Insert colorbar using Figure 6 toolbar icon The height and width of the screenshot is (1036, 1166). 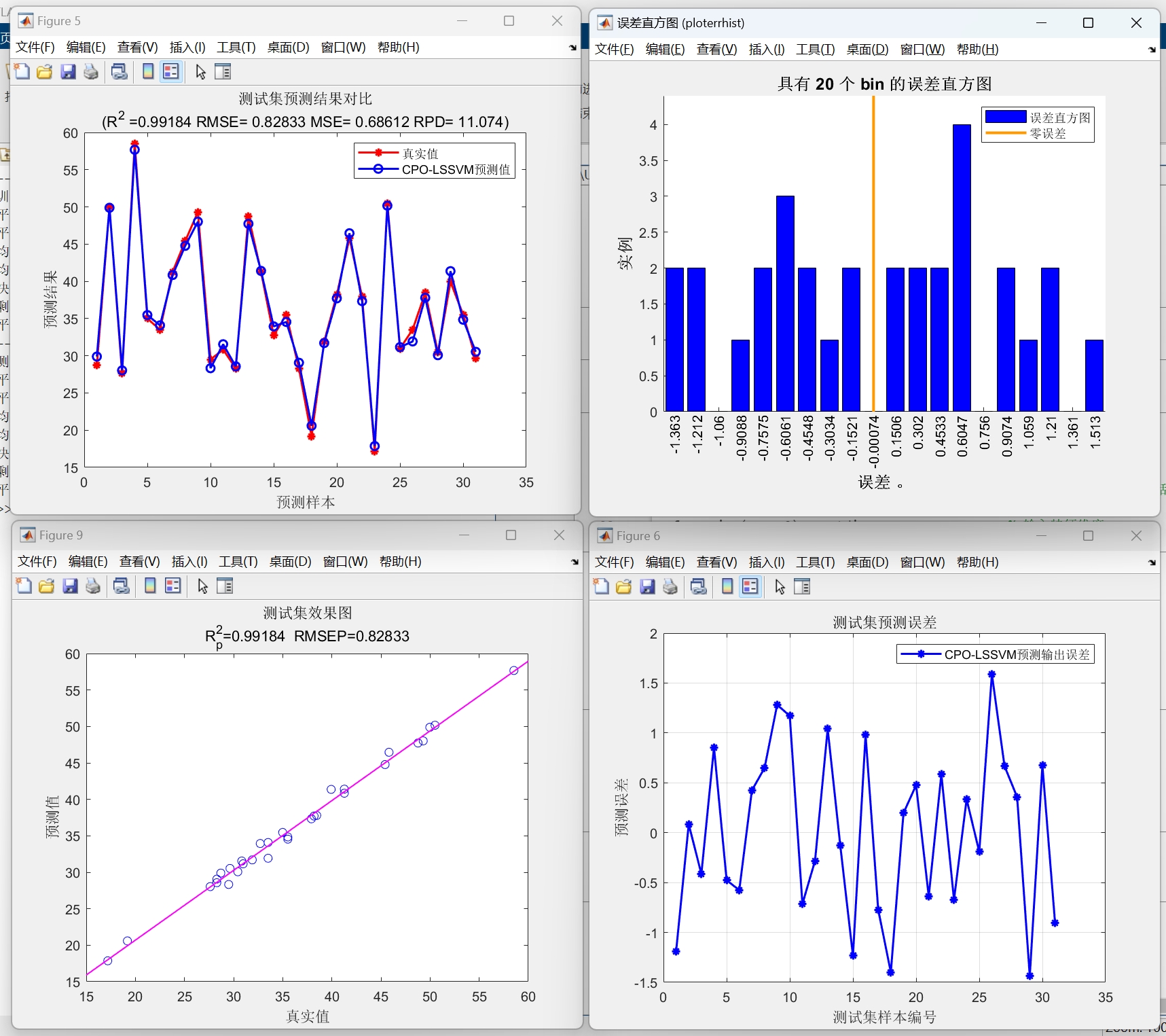coord(727,586)
